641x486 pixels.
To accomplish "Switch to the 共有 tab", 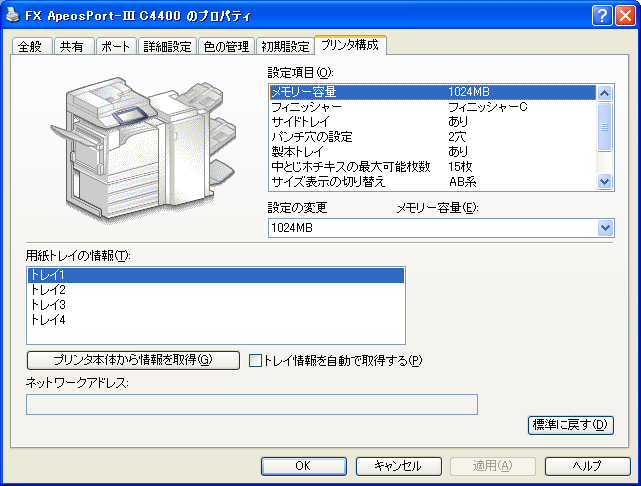I will pyautogui.click(x=74, y=46).
